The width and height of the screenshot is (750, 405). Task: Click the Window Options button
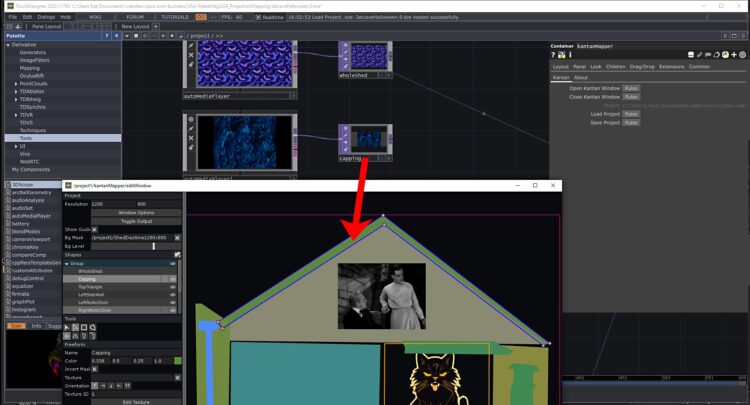point(136,213)
